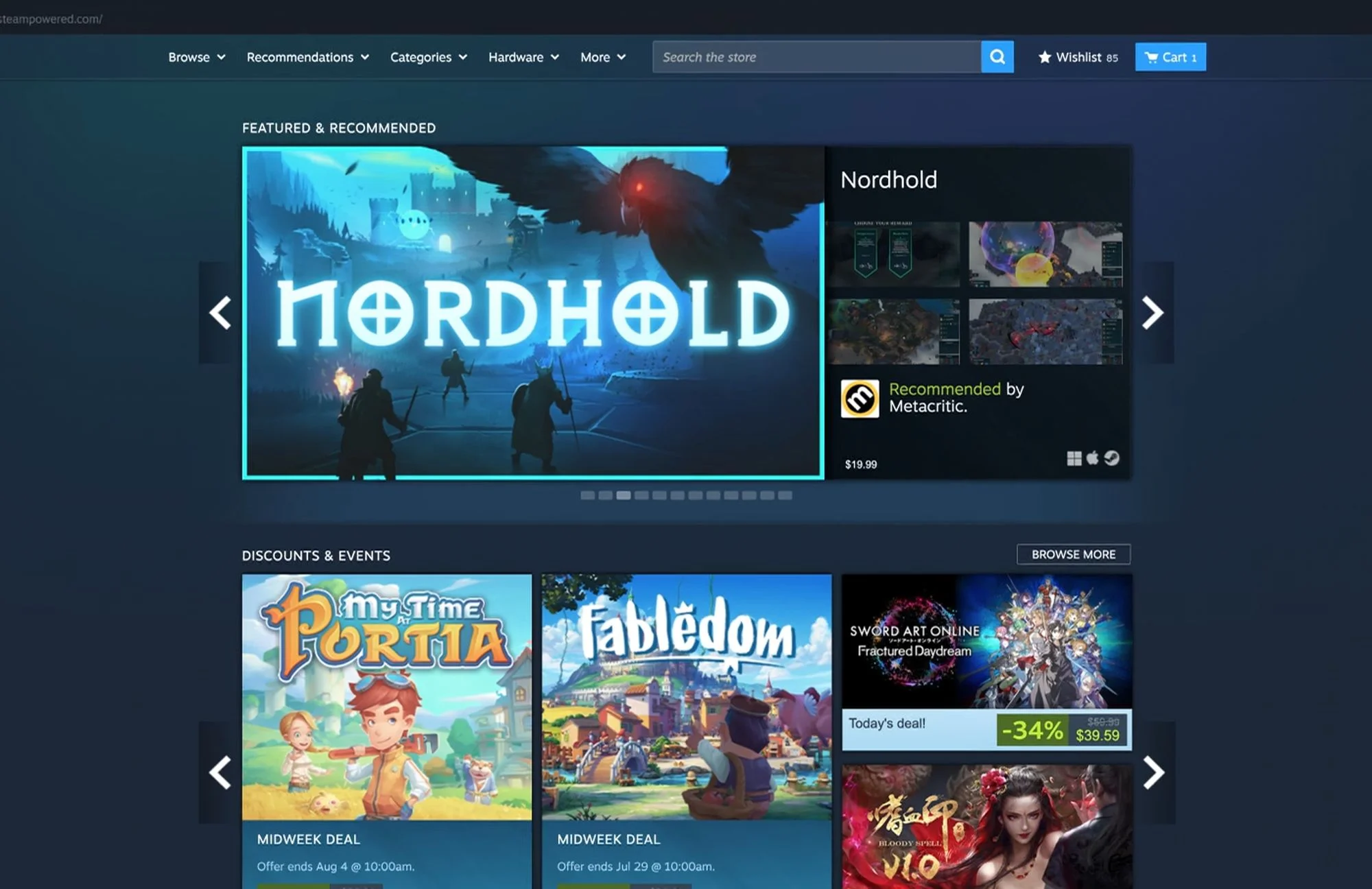Click the Apple platform icon for Nordhold

point(1093,458)
